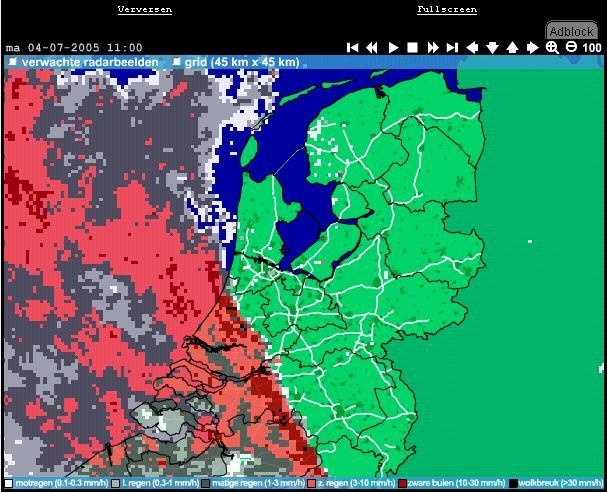Open the Fullscreen link
The image size is (607, 493).
447,9
